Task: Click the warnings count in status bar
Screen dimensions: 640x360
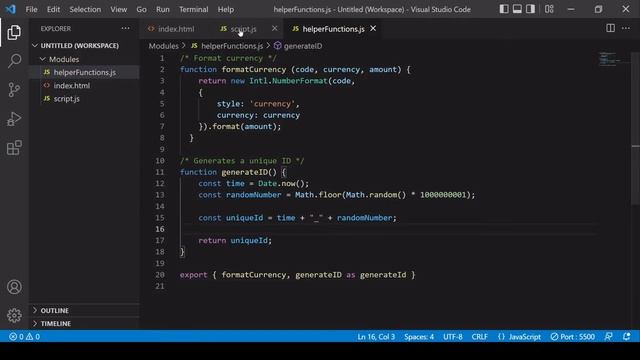Action: [33, 336]
